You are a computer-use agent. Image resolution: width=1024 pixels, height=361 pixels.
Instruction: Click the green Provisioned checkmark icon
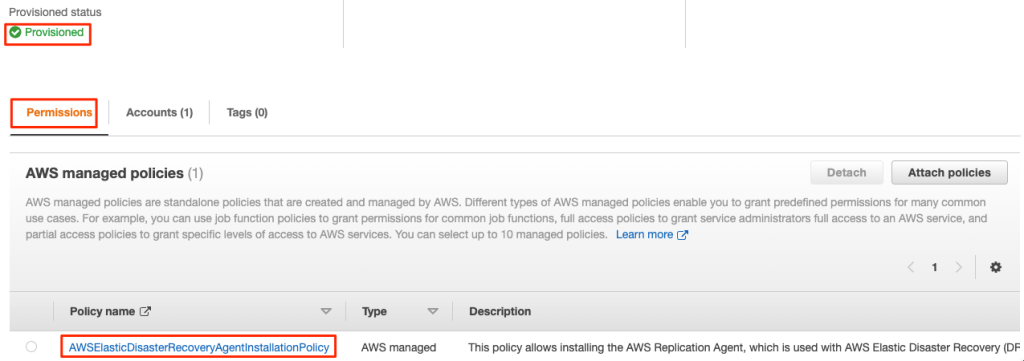coord(16,32)
